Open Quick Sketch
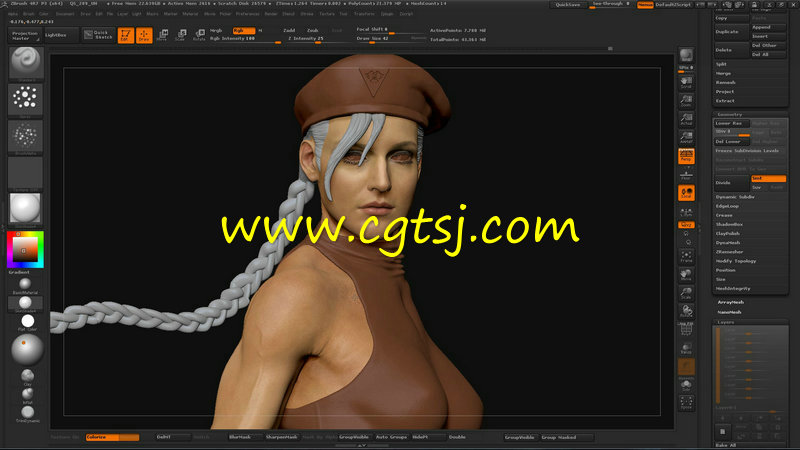The height and width of the screenshot is (450, 800). (98, 35)
